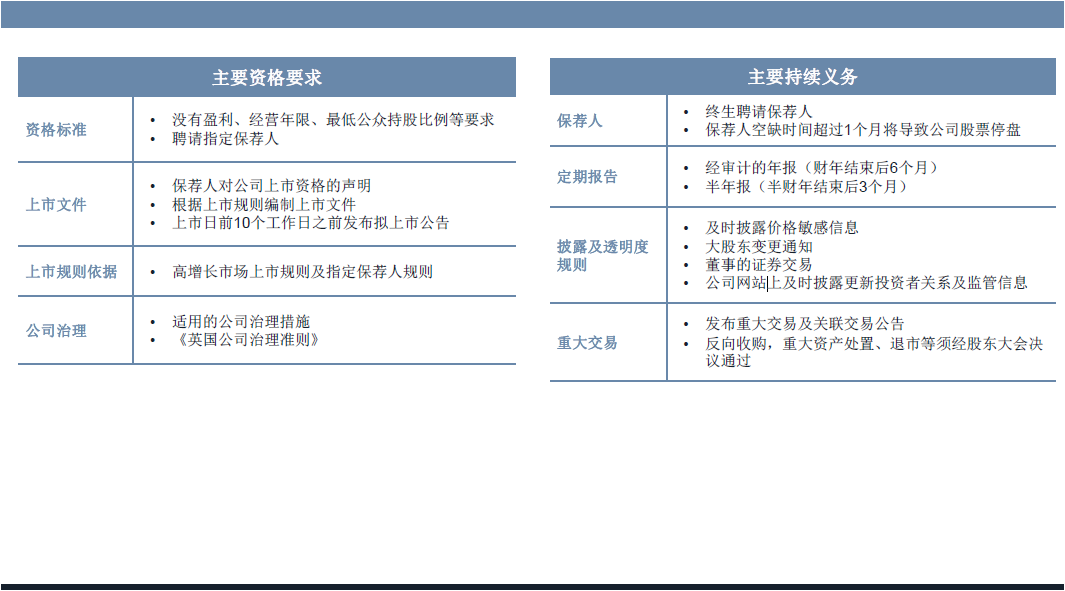
Task: Select the 保荐人 row label
Action: 579,121
